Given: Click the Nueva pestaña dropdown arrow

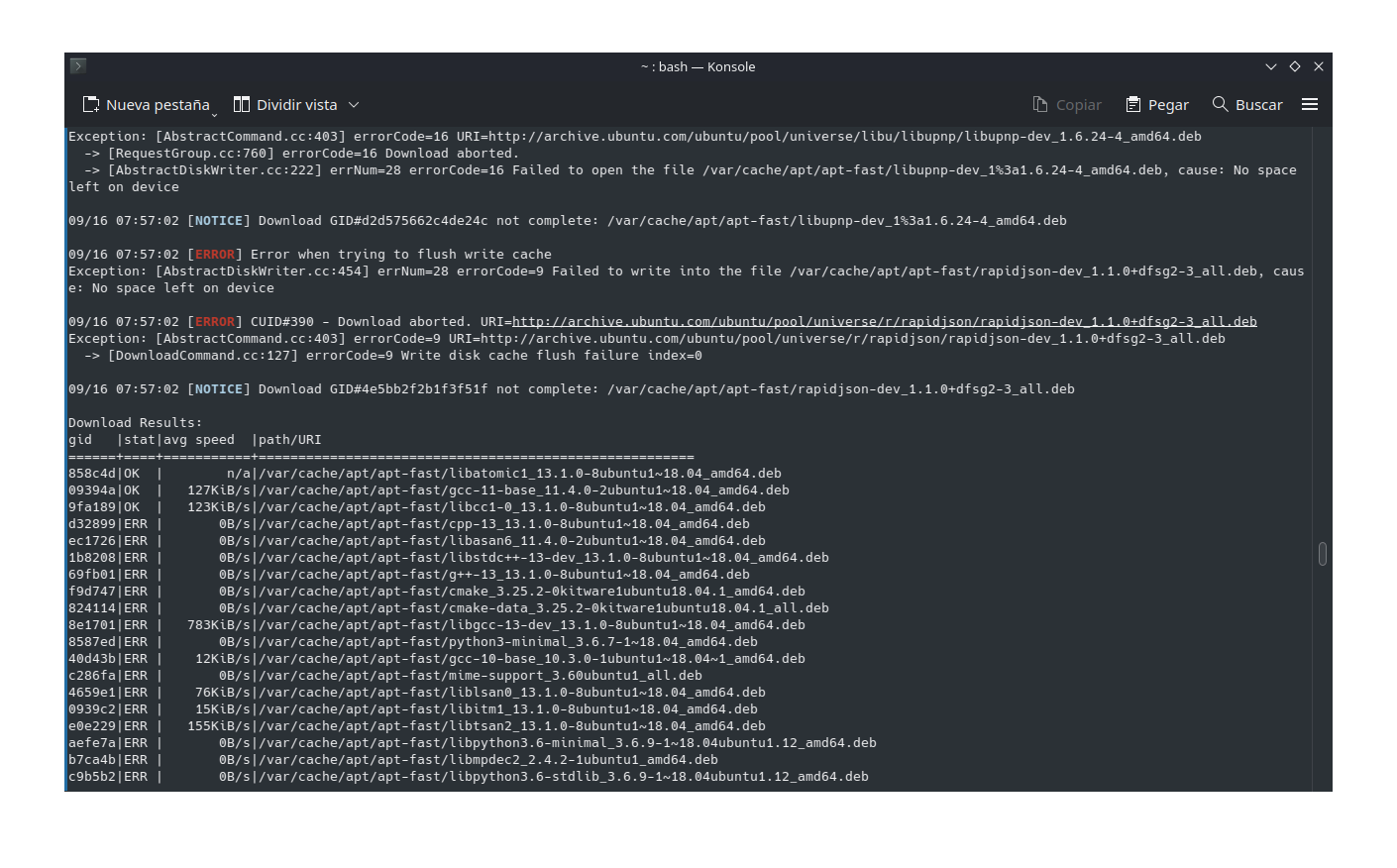Looking at the screenshot, I should click(x=214, y=115).
